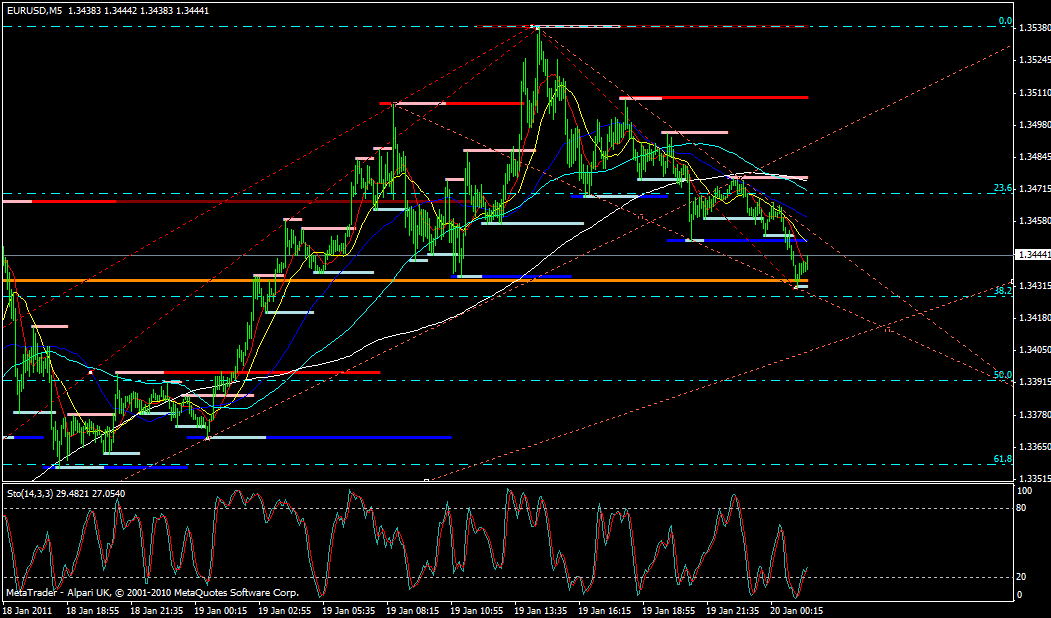Click the 61.8 Fibonacci level label

point(1002,458)
